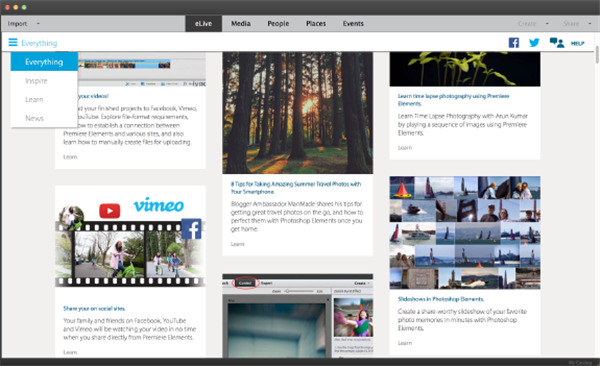Open the Facebook share icon
Image resolution: width=600 pixels, height=366 pixels.
[x=514, y=42]
